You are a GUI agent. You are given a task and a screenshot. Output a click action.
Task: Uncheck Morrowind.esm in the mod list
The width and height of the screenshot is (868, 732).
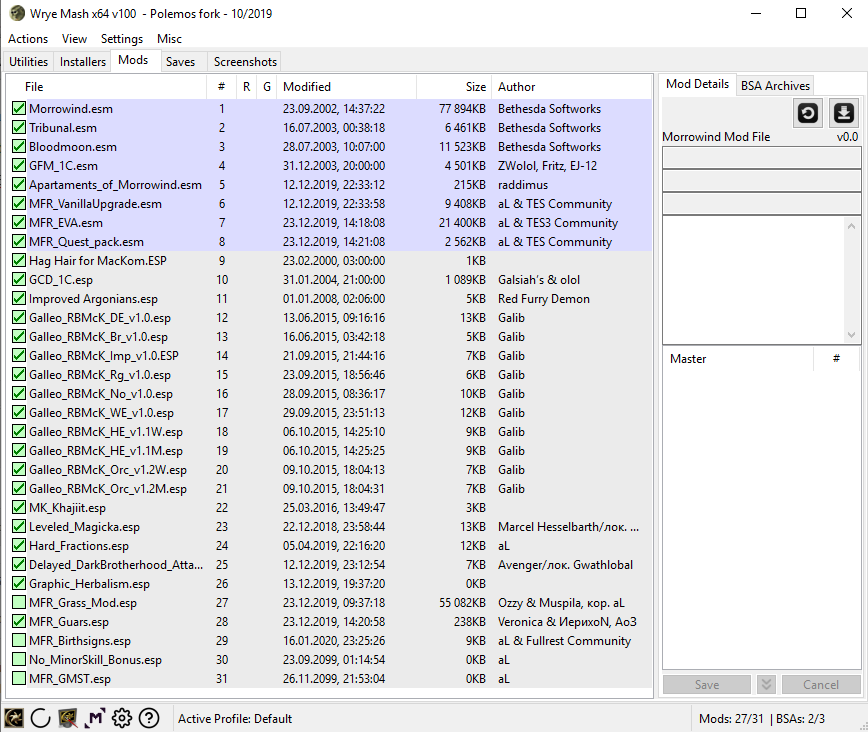(19, 109)
